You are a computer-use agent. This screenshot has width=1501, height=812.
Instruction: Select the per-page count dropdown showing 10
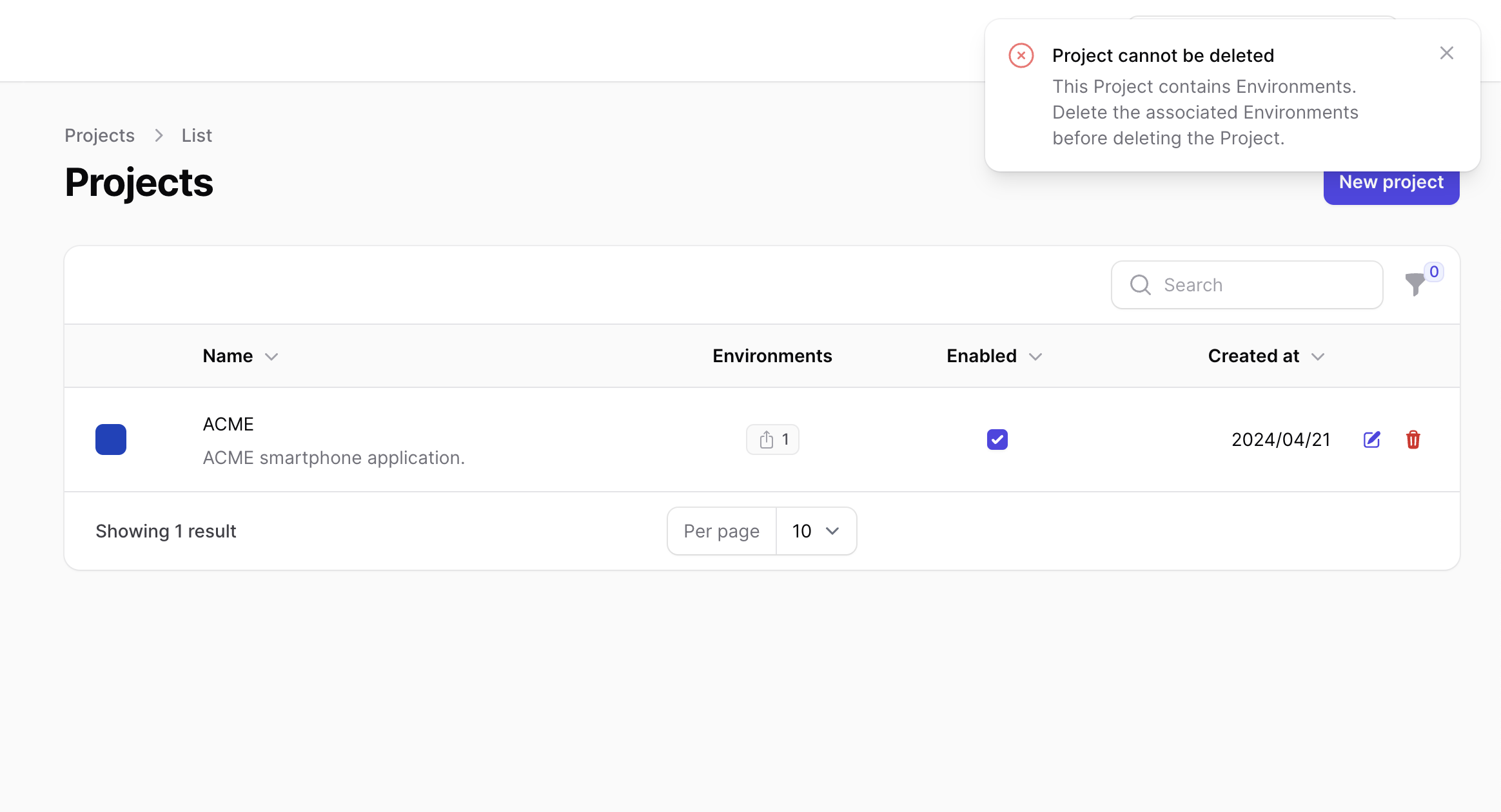click(814, 530)
